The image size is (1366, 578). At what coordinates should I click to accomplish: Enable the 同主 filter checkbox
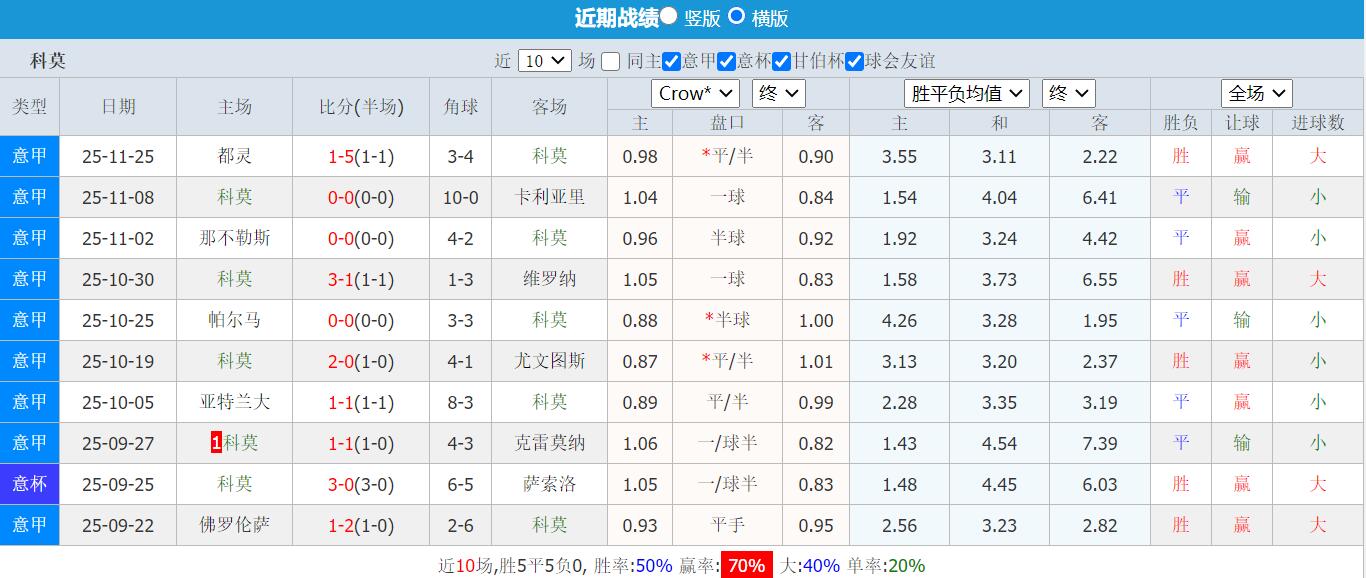611,60
